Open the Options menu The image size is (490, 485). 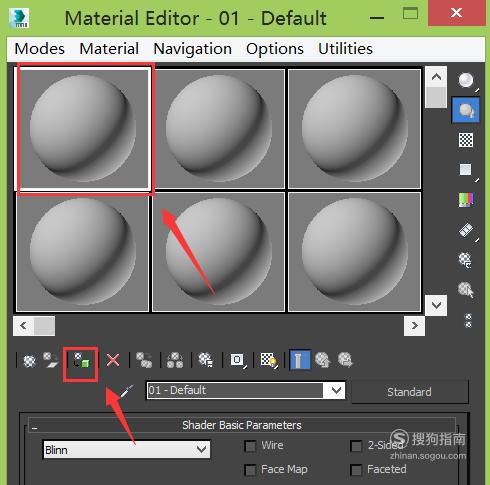[275, 49]
